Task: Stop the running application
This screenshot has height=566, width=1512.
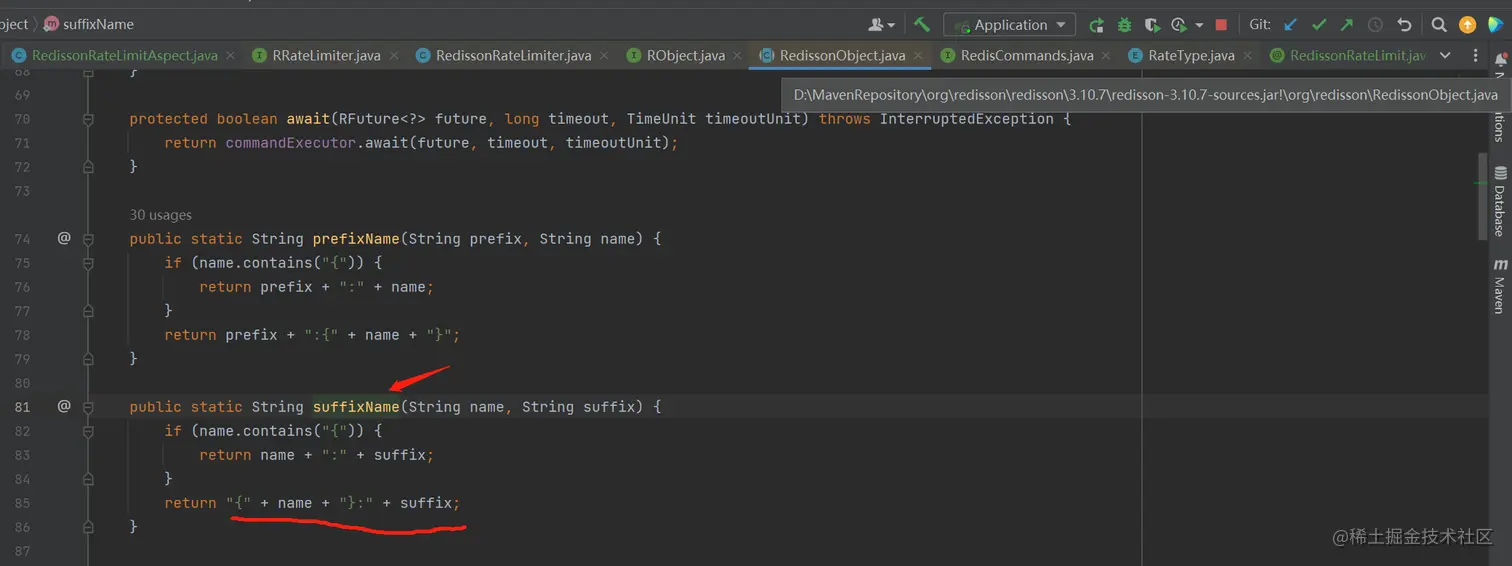Action: (1221, 25)
